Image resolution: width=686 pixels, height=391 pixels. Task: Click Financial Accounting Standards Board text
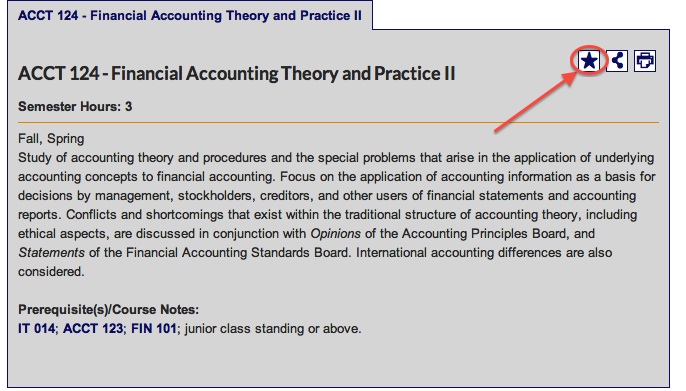pos(237,253)
